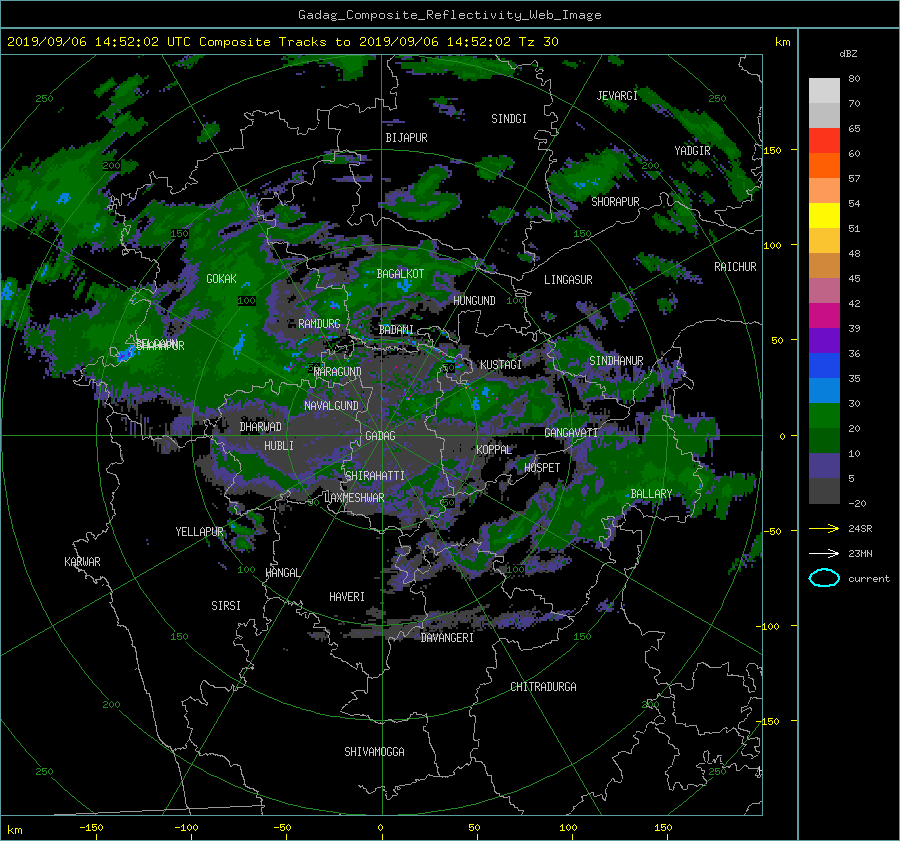This screenshot has height=841, width=900.
Task: Click the SIRSI city label
Action: (226, 606)
